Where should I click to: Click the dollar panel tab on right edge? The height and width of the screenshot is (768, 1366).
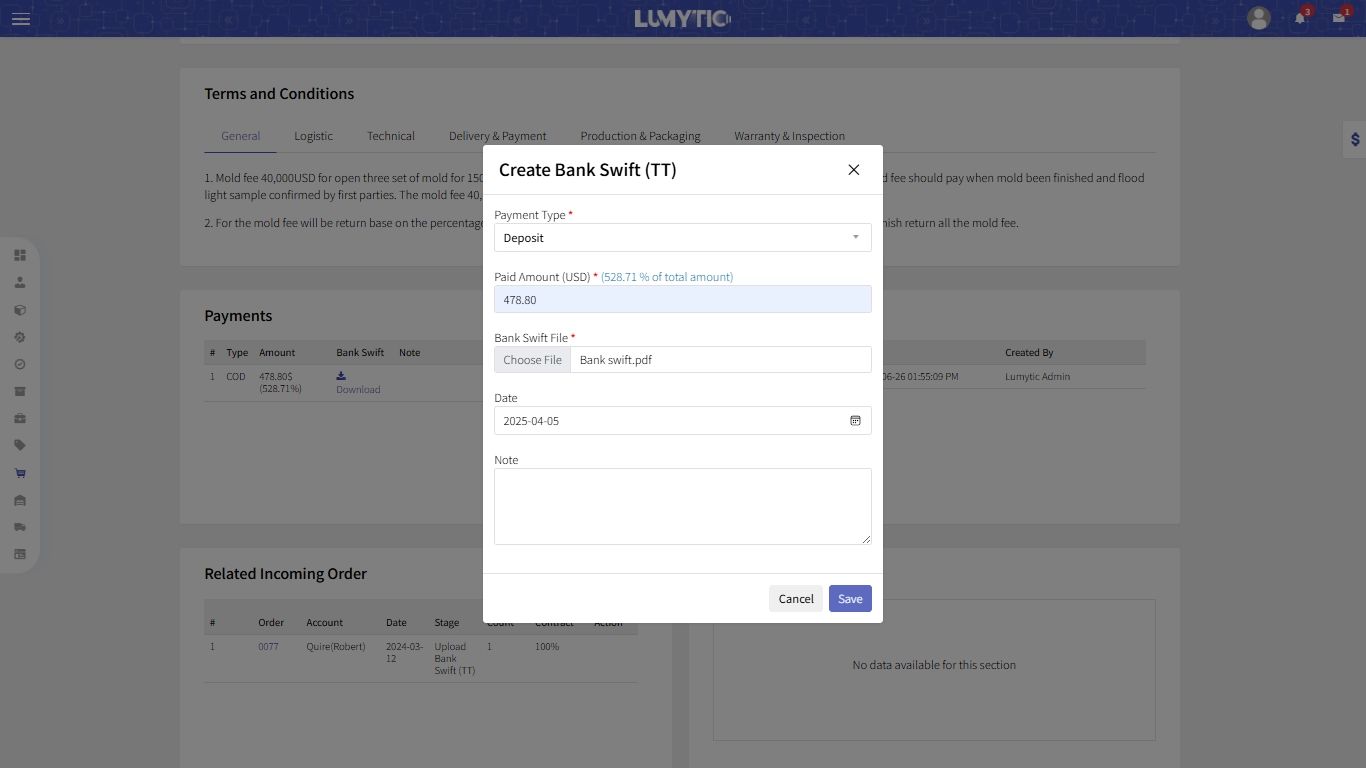tap(1353, 139)
